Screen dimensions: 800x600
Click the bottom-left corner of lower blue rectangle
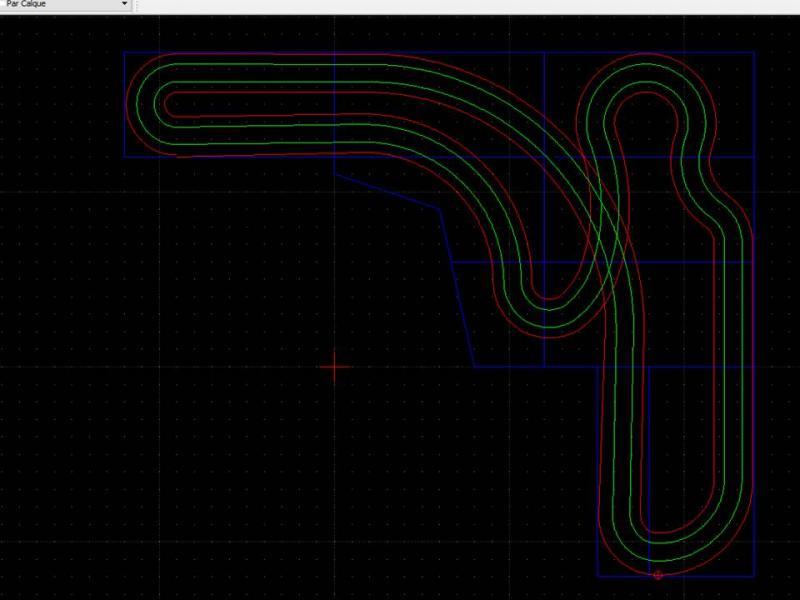pos(598,576)
